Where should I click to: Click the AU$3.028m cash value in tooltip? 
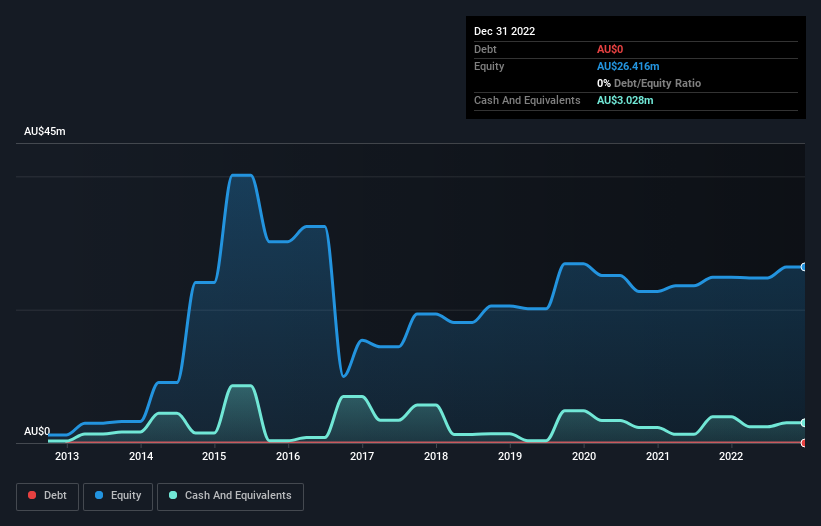click(625, 100)
